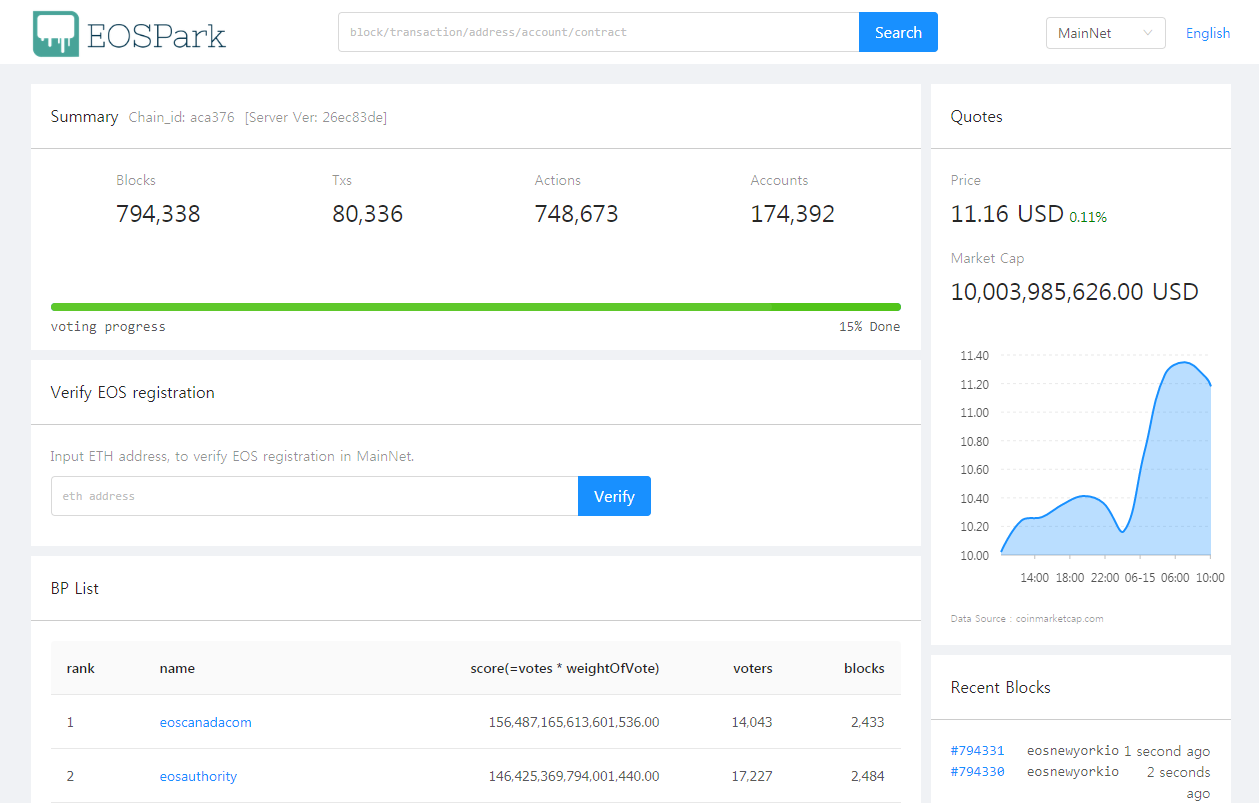The width and height of the screenshot is (1259, 803).
Task: Click the blue Search button
Action: [897, 32]
